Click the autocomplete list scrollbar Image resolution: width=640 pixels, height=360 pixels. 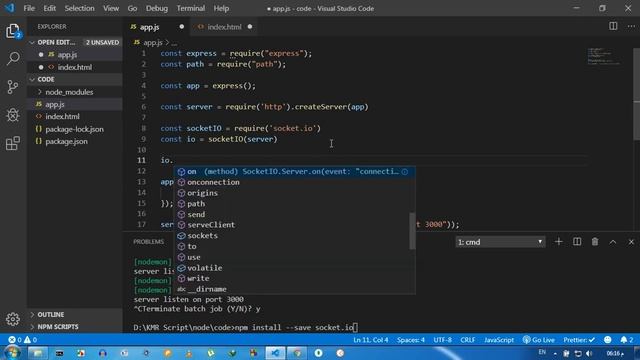(x=412, y=231)
